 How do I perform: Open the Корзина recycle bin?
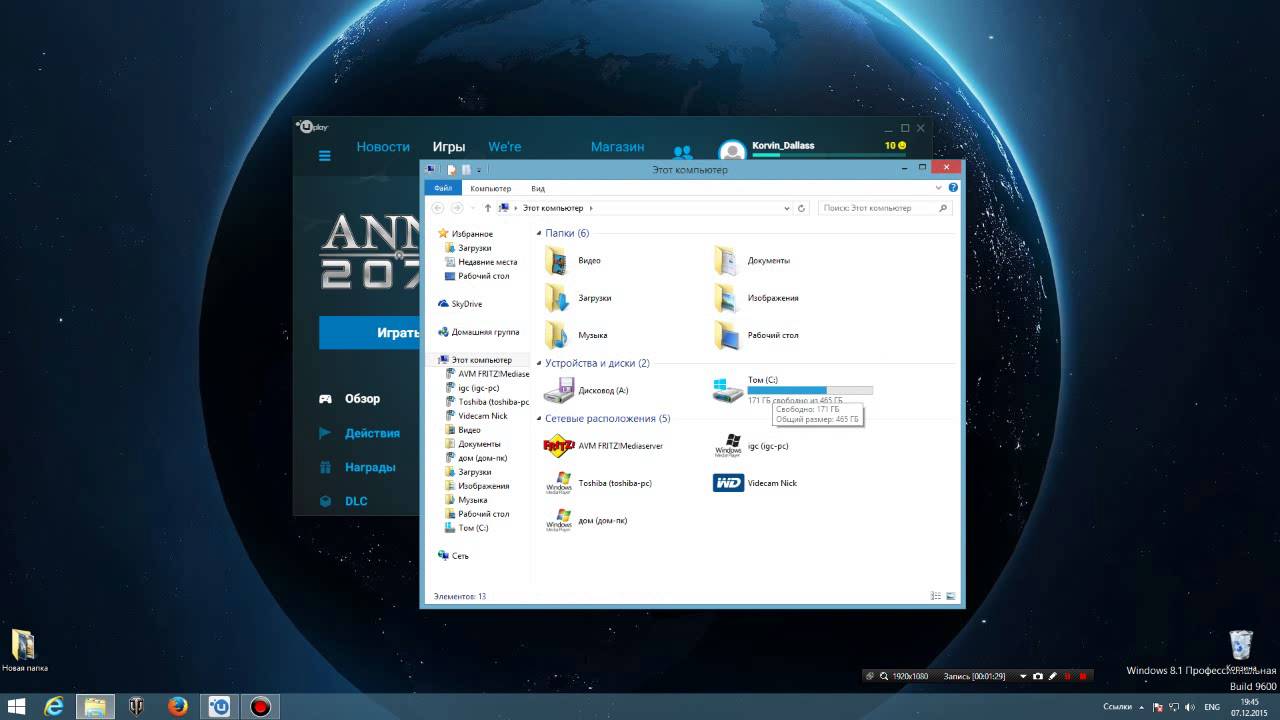tap(1241, 651)
